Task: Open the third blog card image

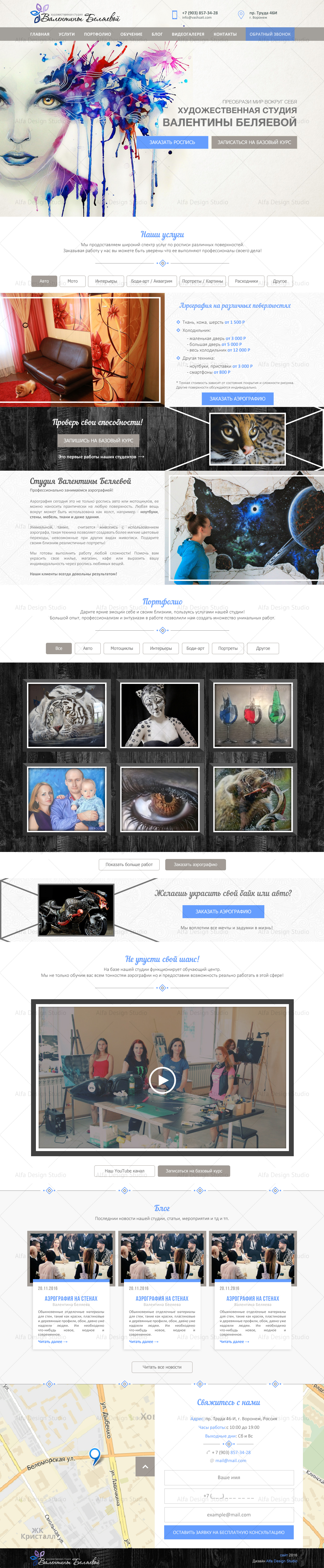Action: tap(253, 1257)
